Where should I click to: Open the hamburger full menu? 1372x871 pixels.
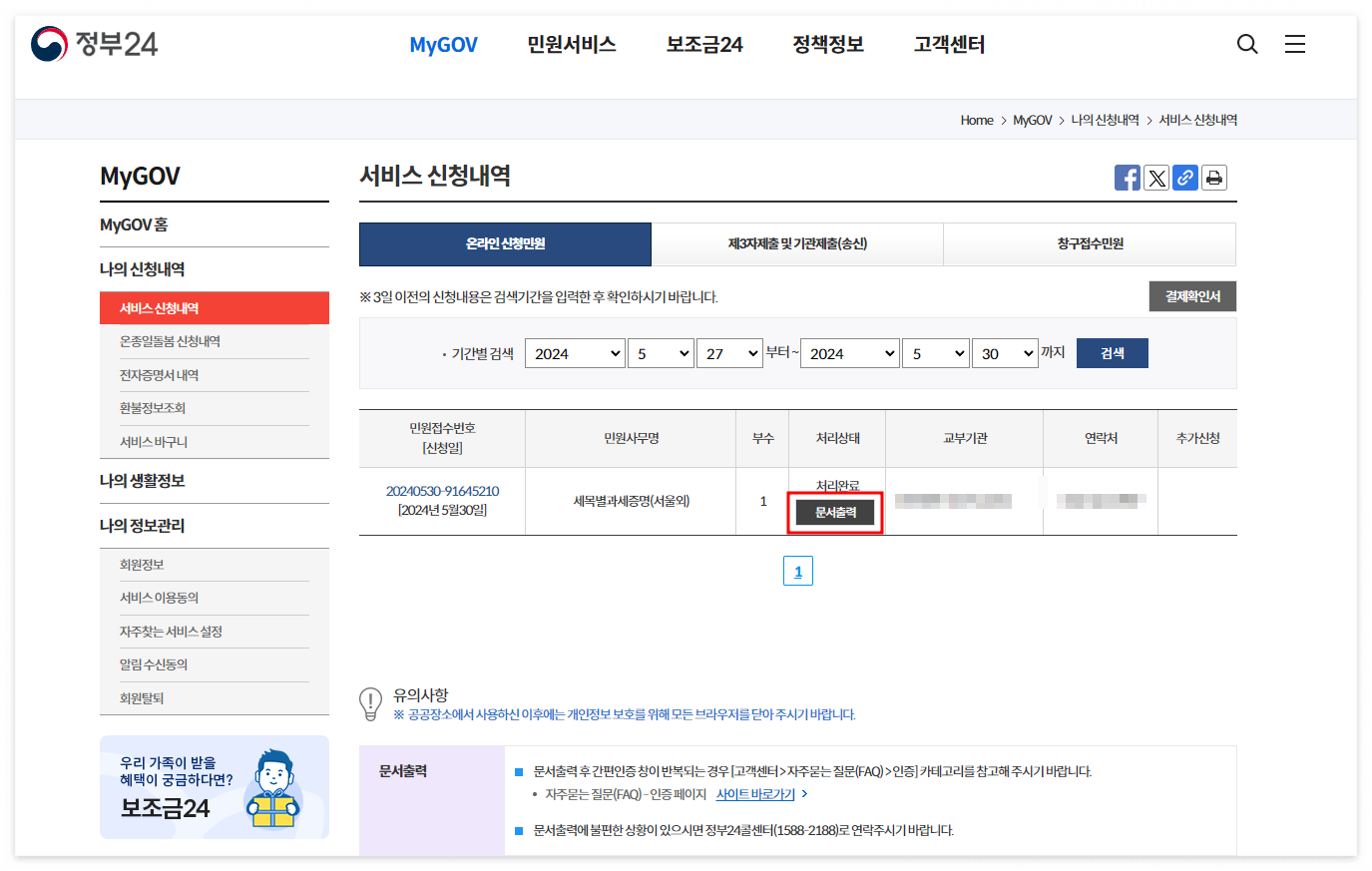1294,44
